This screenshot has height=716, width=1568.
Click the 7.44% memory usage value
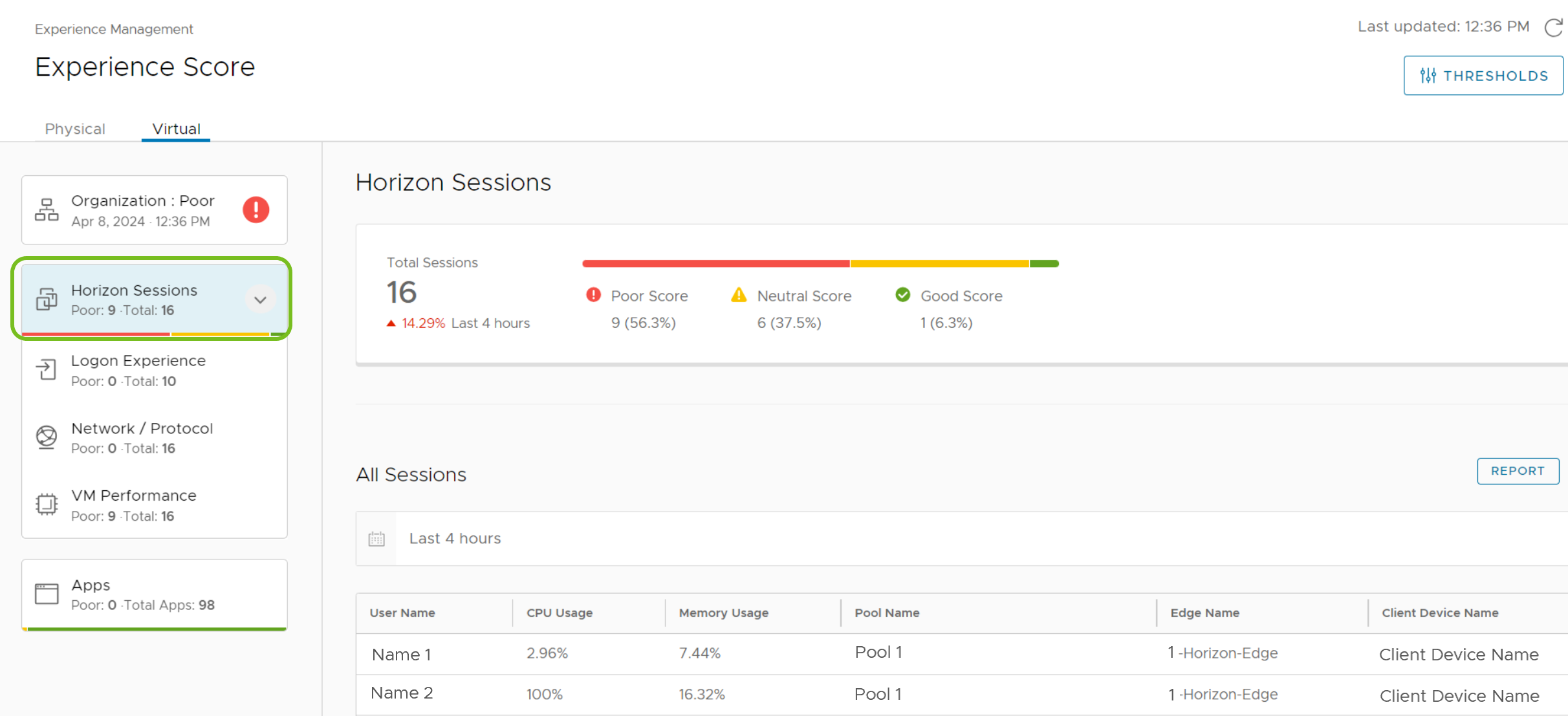(x=699, y=653)
